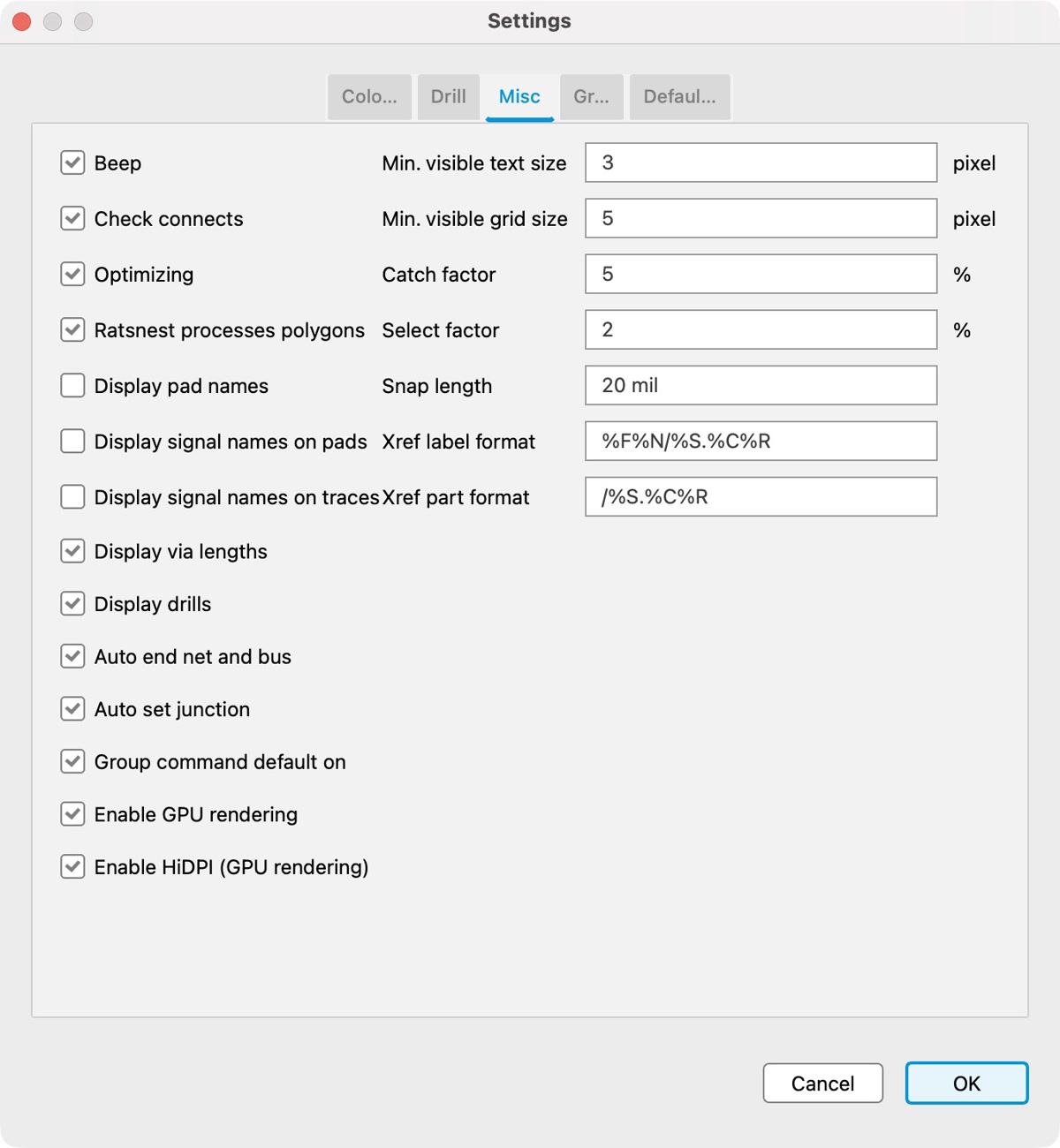Cancel the Settings dialog
Viewport: 1060px width, 1148px height.
822,1083
